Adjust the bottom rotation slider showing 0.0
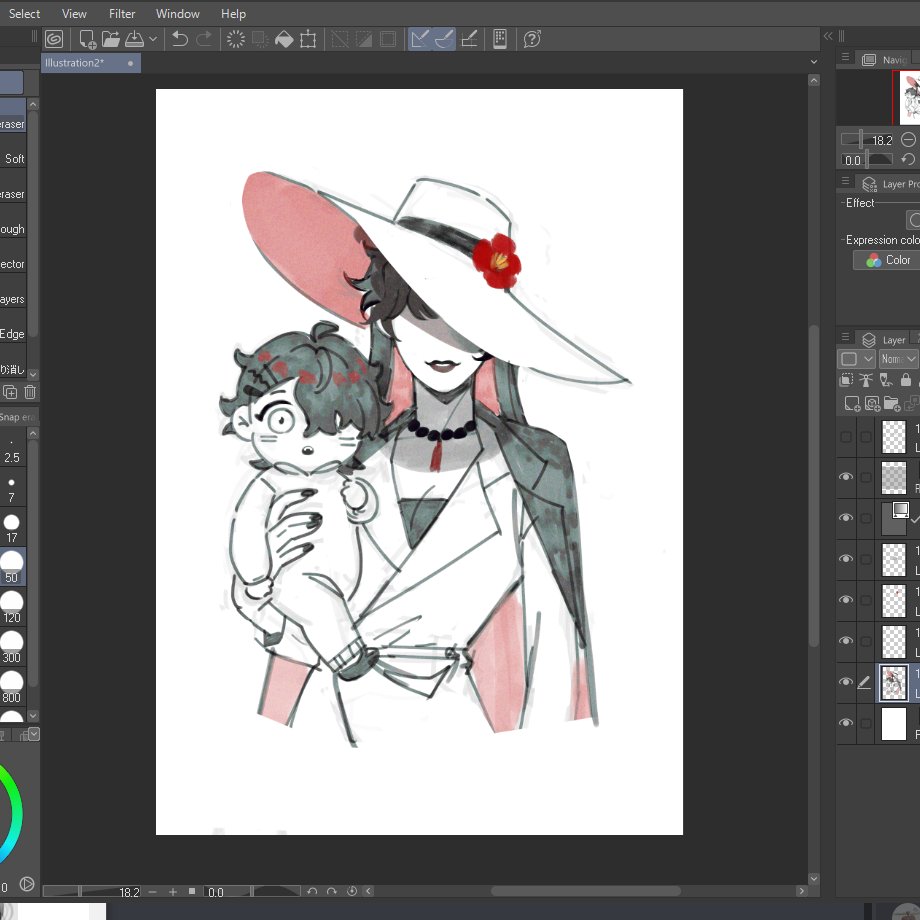This screenshot has width=920, height=920. 252,891
